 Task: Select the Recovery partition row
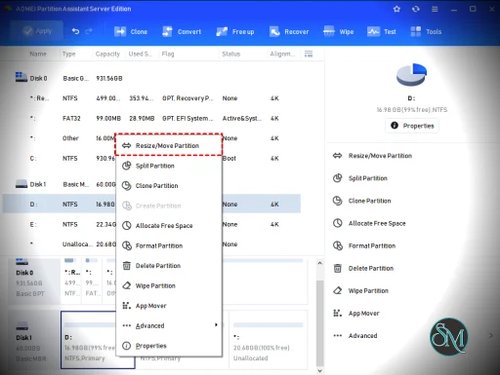click(152, 98)
